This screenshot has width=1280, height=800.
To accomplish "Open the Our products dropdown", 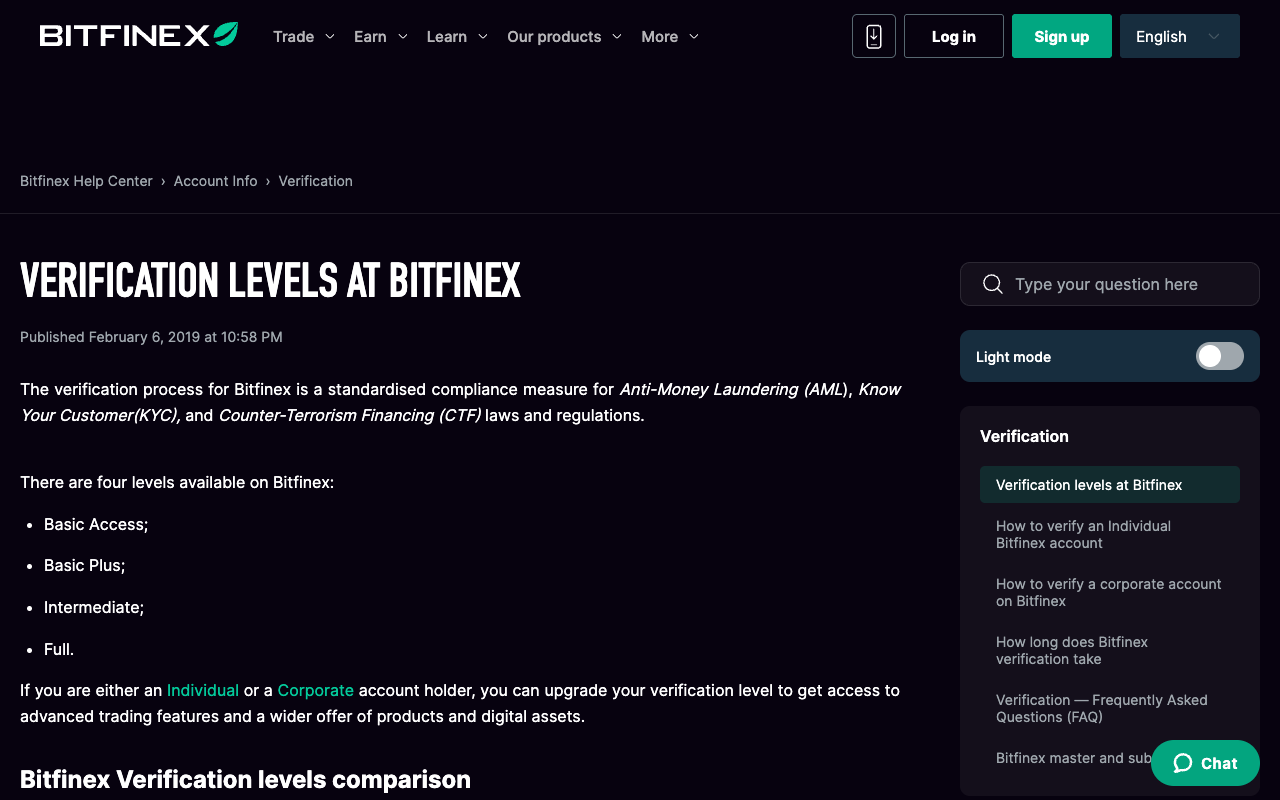I will 565,36.
